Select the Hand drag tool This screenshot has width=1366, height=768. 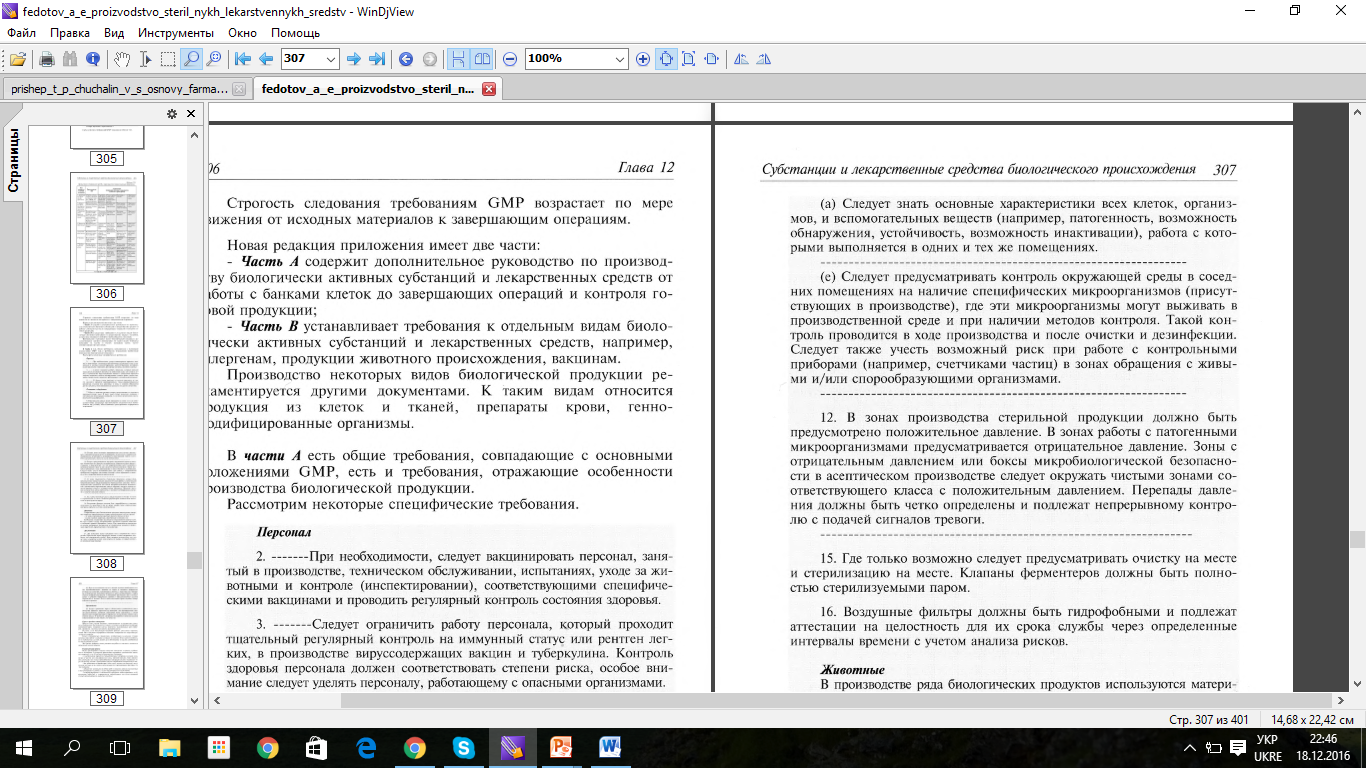pos(121,58)
